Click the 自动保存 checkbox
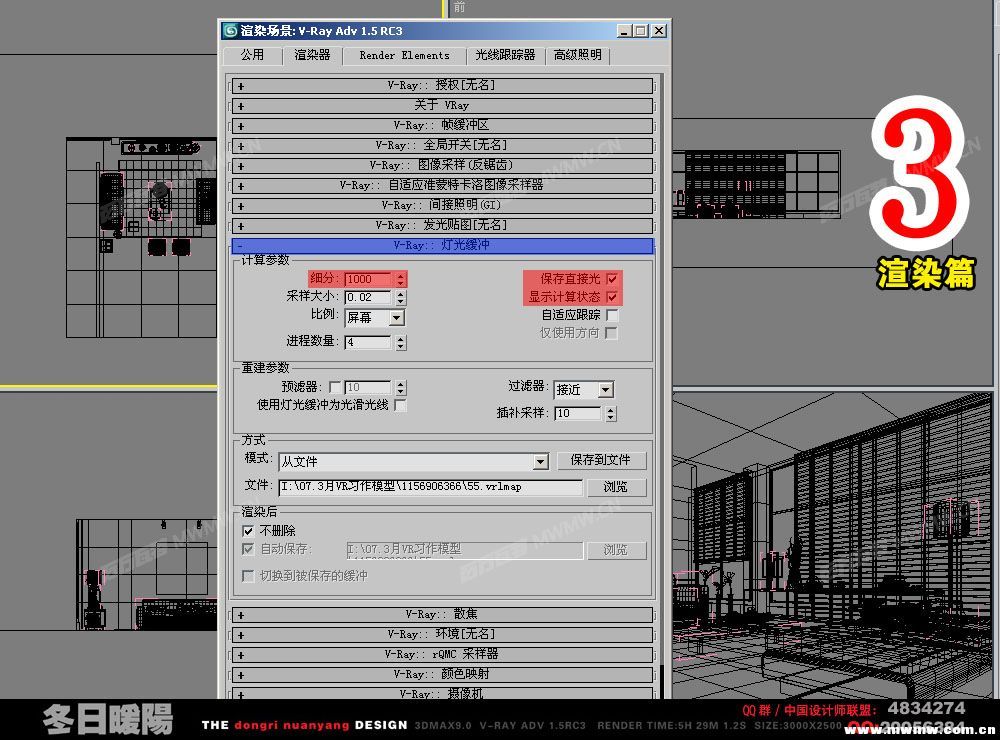Image resolution: width=1000 pixels, height=740 pixels. tap(248, 549)
